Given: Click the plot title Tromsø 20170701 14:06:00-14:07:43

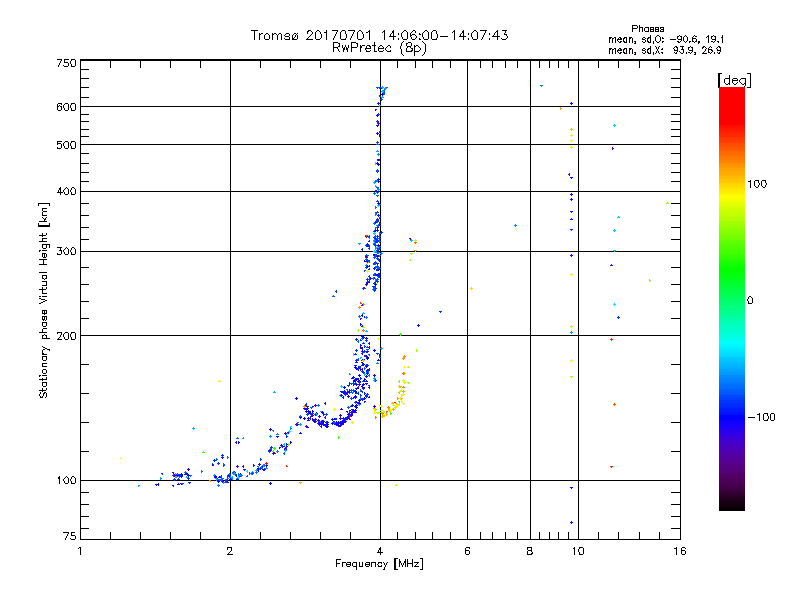Looking at the screenshot, I should [x=379, y=35].
